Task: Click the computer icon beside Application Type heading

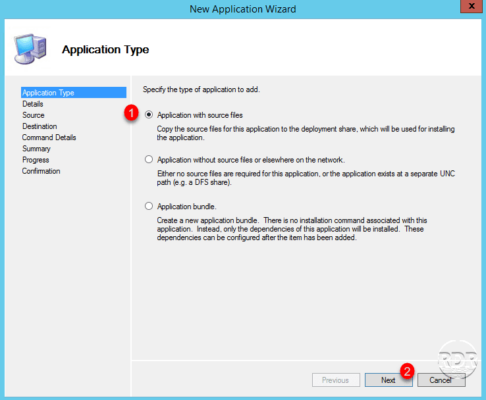Action: (x=30, y=49)
